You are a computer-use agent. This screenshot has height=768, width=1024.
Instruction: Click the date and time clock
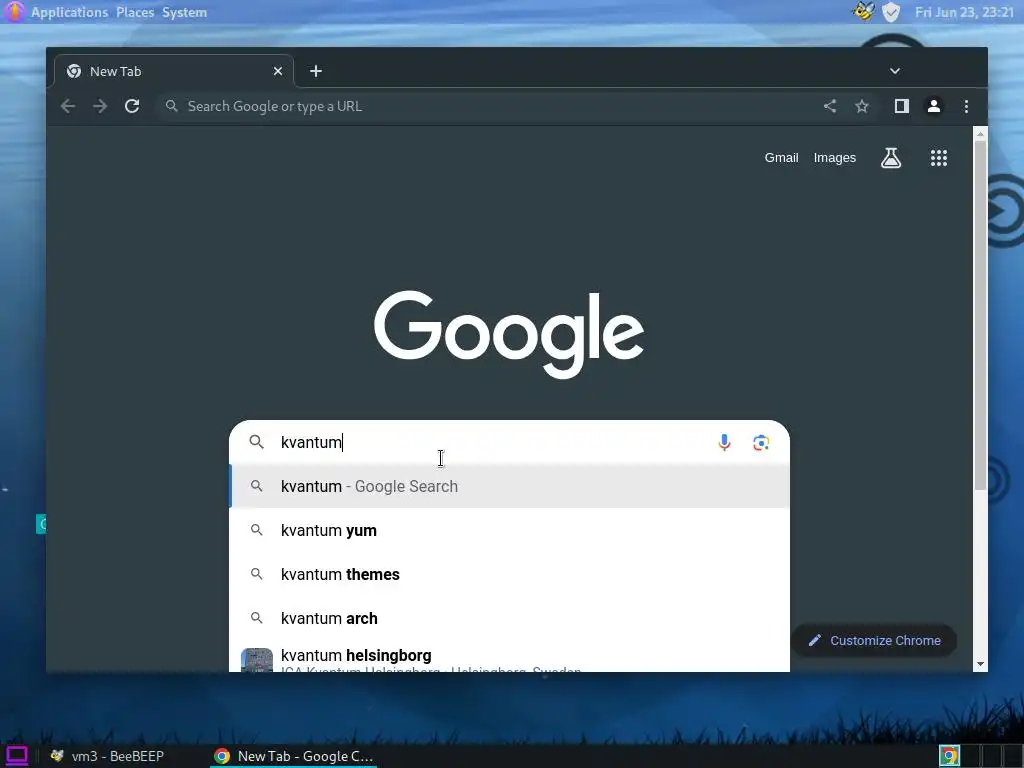click(964, 12)
